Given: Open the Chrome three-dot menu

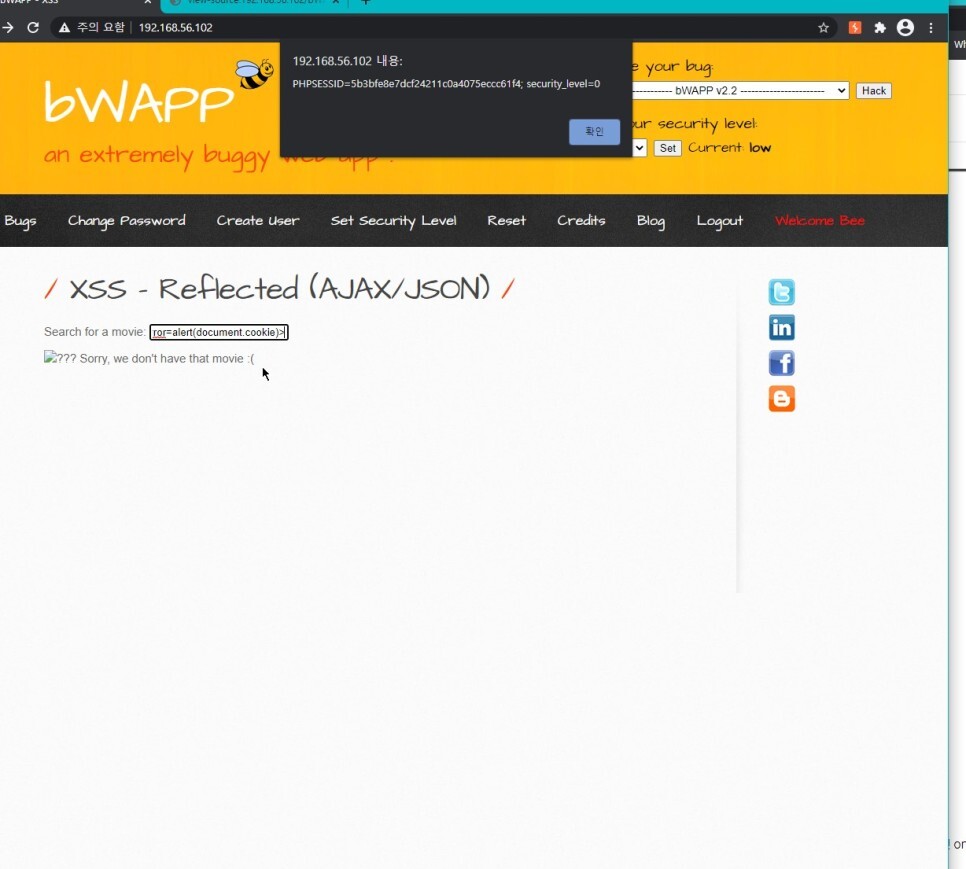Looking at the screenshot, I should (x=931, y=28).
